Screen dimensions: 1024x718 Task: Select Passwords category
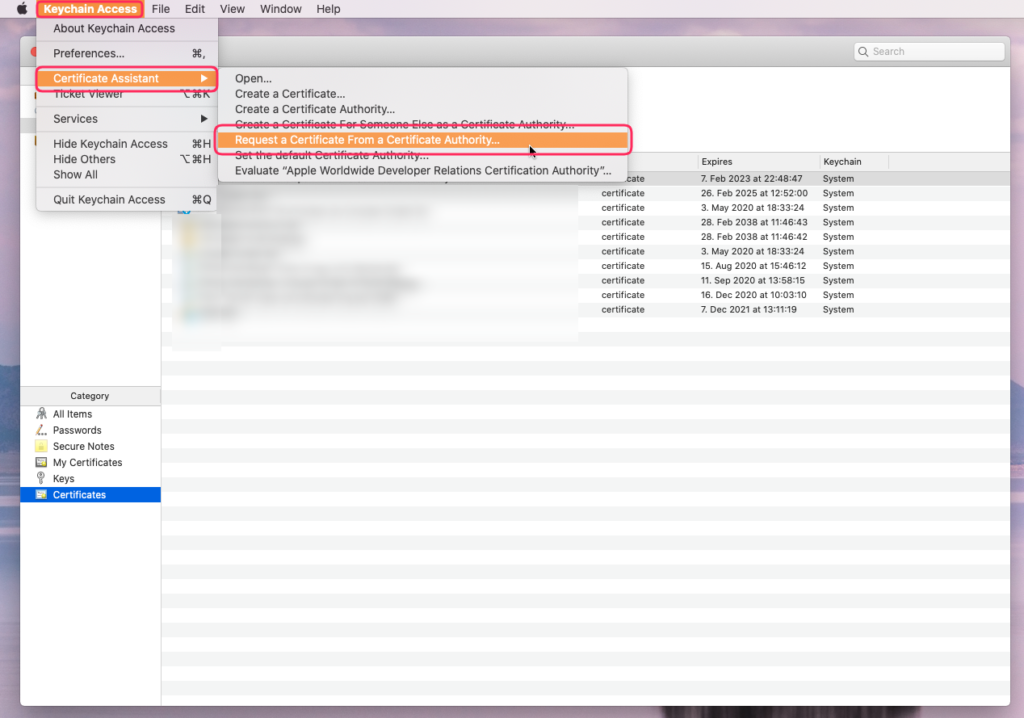[90, 431]
